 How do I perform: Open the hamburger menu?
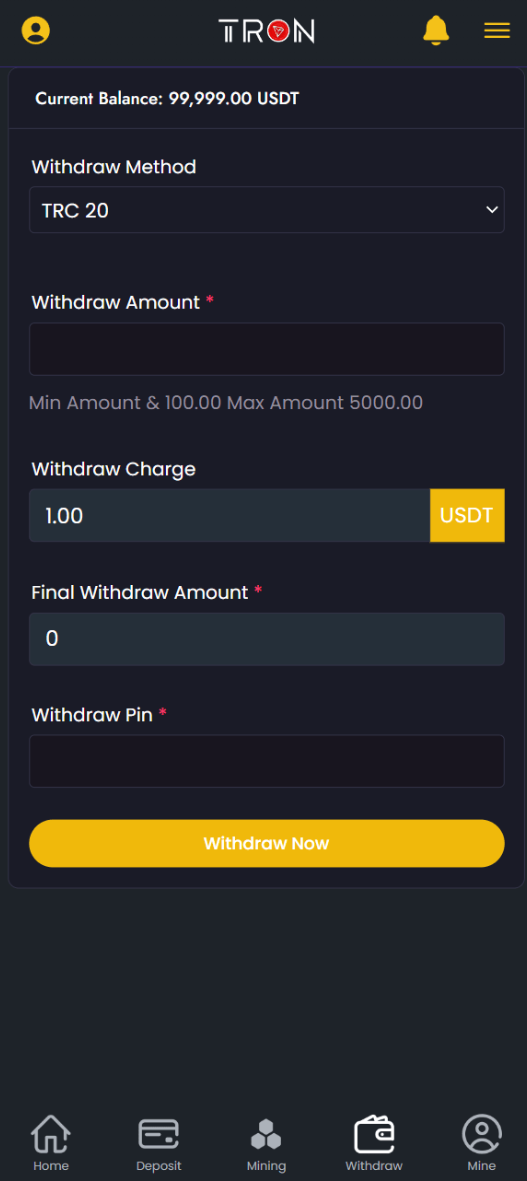(497, 31)
